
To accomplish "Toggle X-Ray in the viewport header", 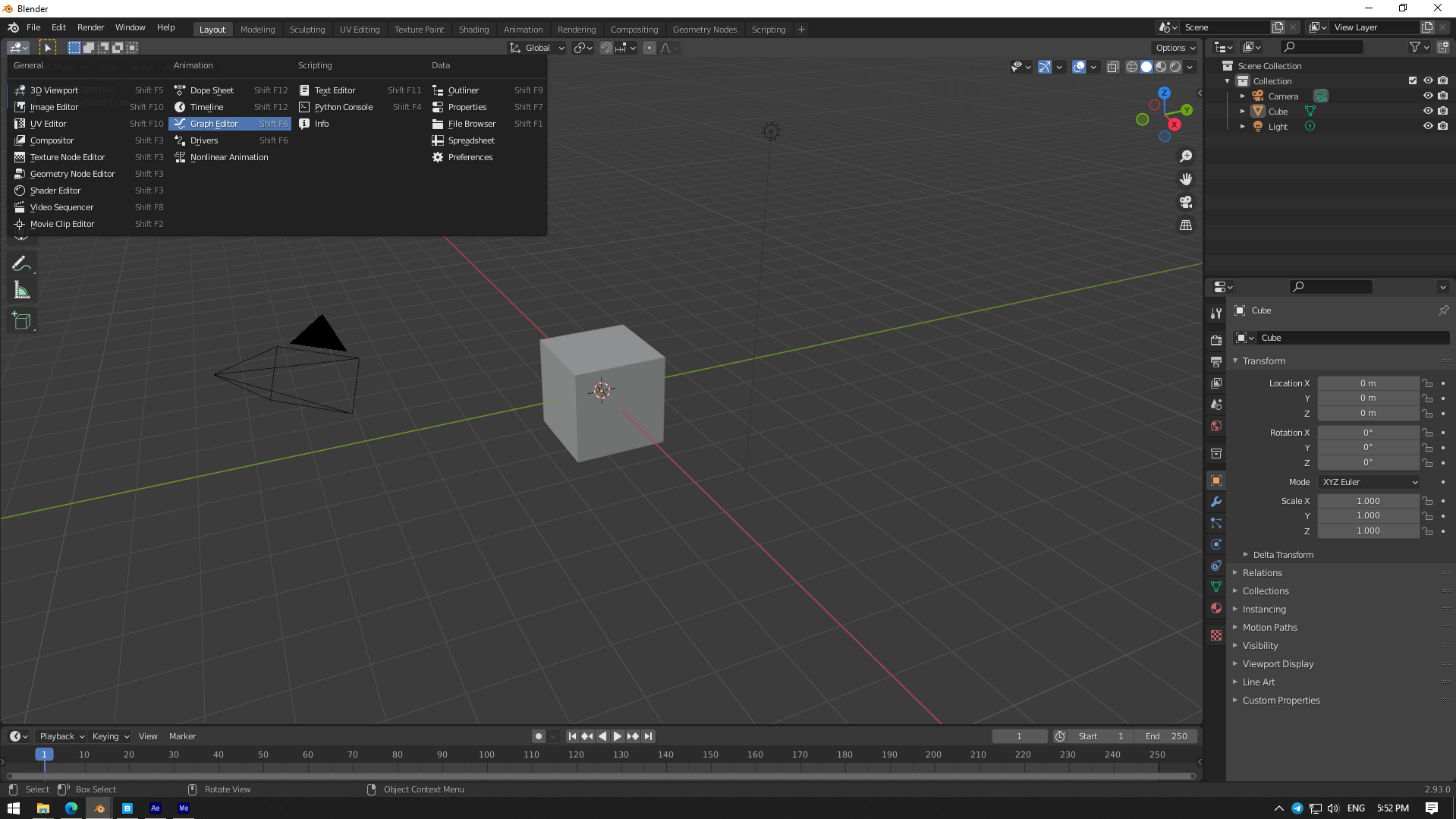I will tap(1112, 67).
